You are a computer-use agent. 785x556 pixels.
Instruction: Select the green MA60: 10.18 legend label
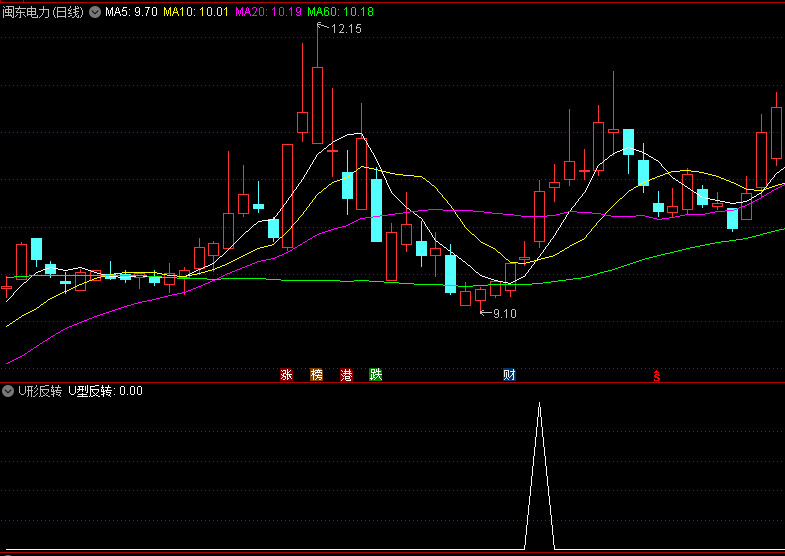point(341,12)
